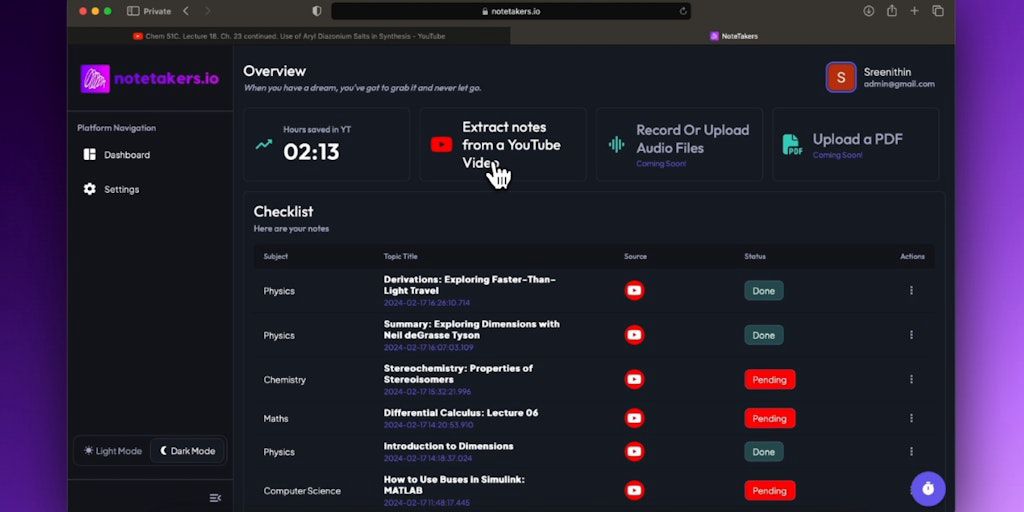1024x512 pixels.
Task: Open the Dashboard icon in sidebar
Action: [89, 155]
